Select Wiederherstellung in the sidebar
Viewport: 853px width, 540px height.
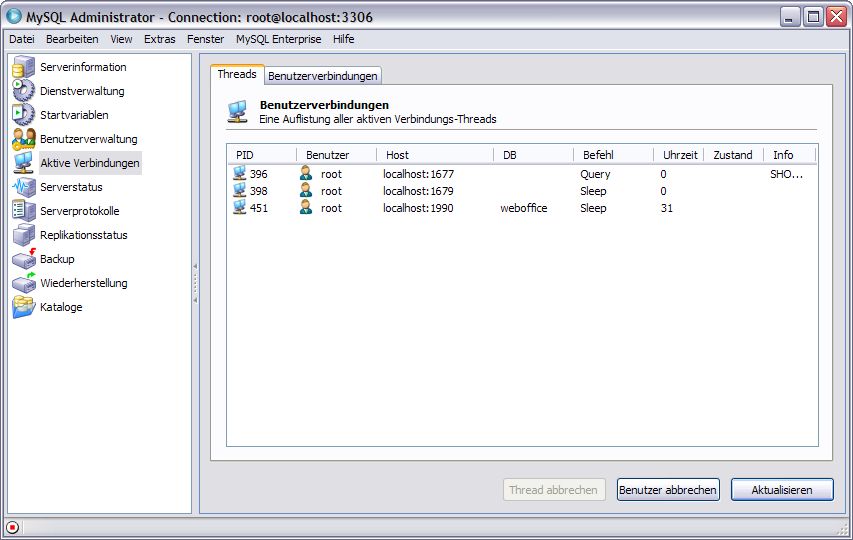pos(84,282)
